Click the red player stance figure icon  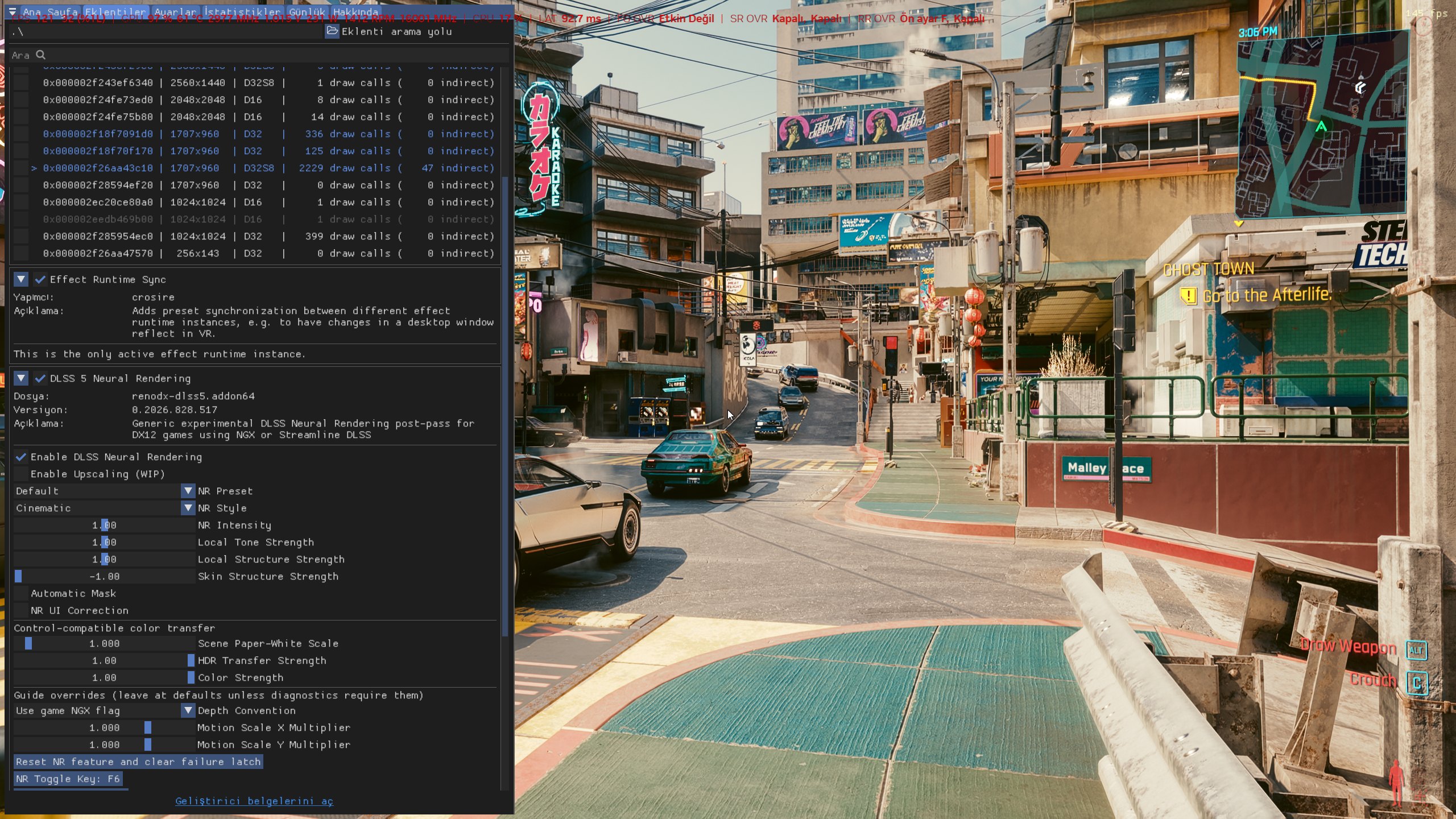[x=1396, y=784]
